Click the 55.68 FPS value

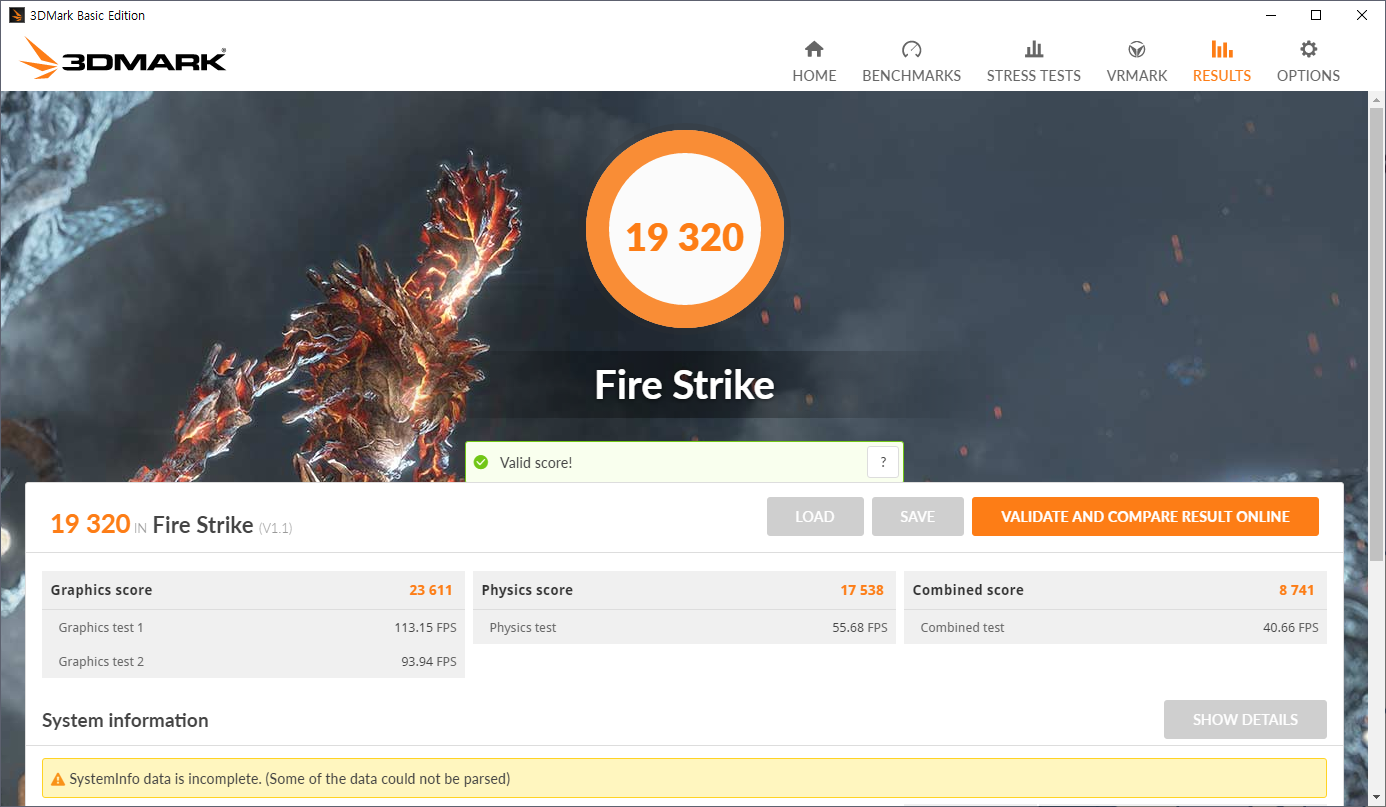(860, 628)
